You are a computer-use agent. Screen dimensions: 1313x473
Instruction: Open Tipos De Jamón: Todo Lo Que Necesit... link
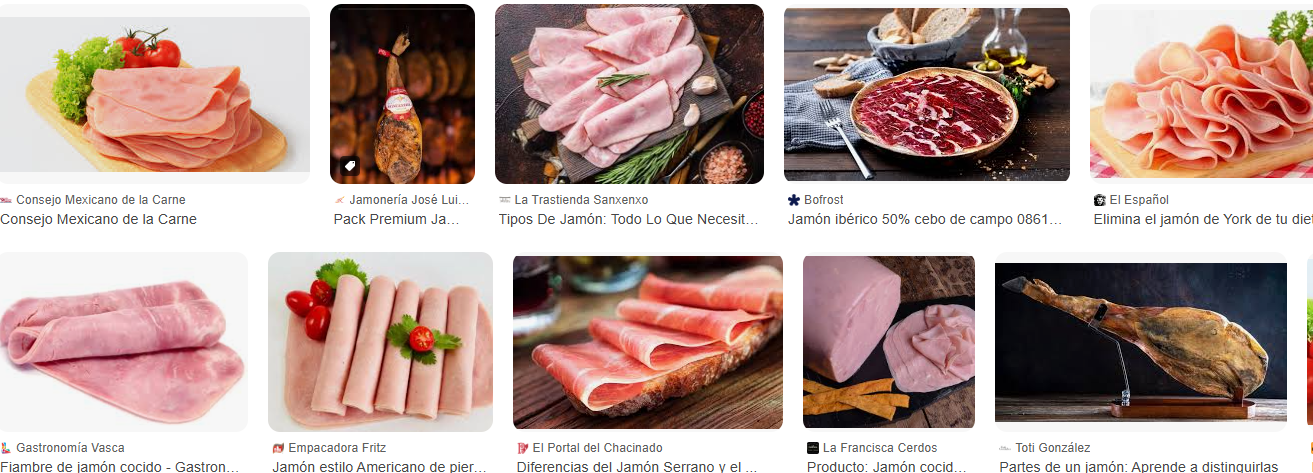[x=629, y=219]
